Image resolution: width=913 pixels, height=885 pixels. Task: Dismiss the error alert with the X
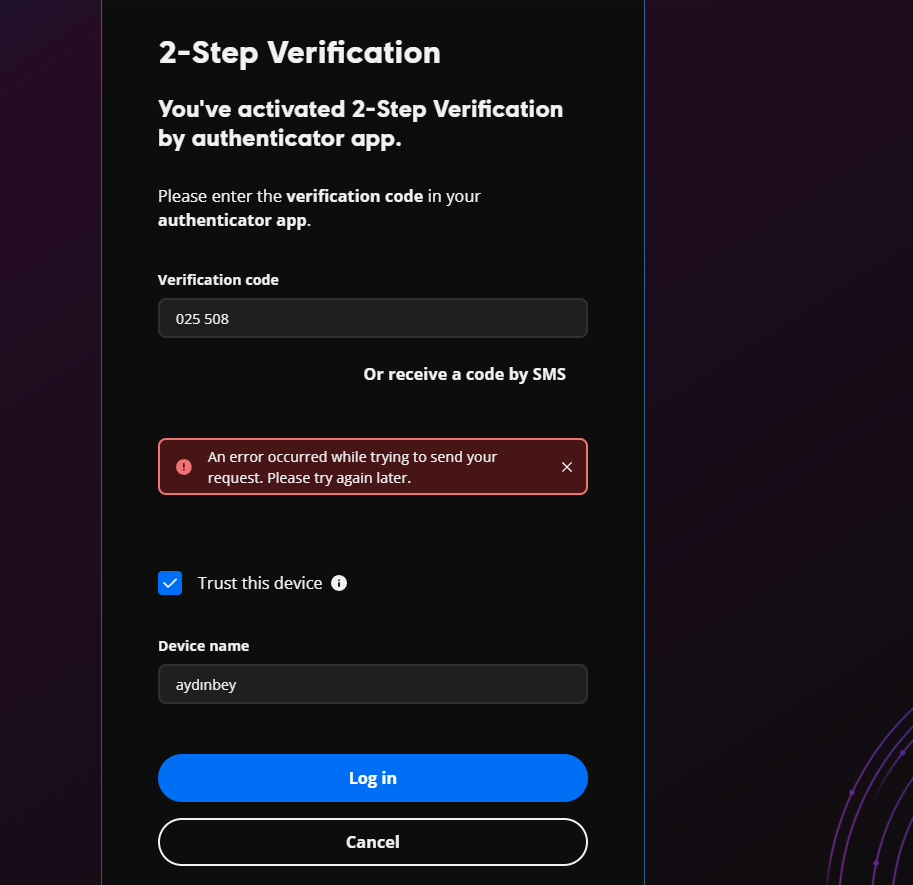click(x=567, y=467)
